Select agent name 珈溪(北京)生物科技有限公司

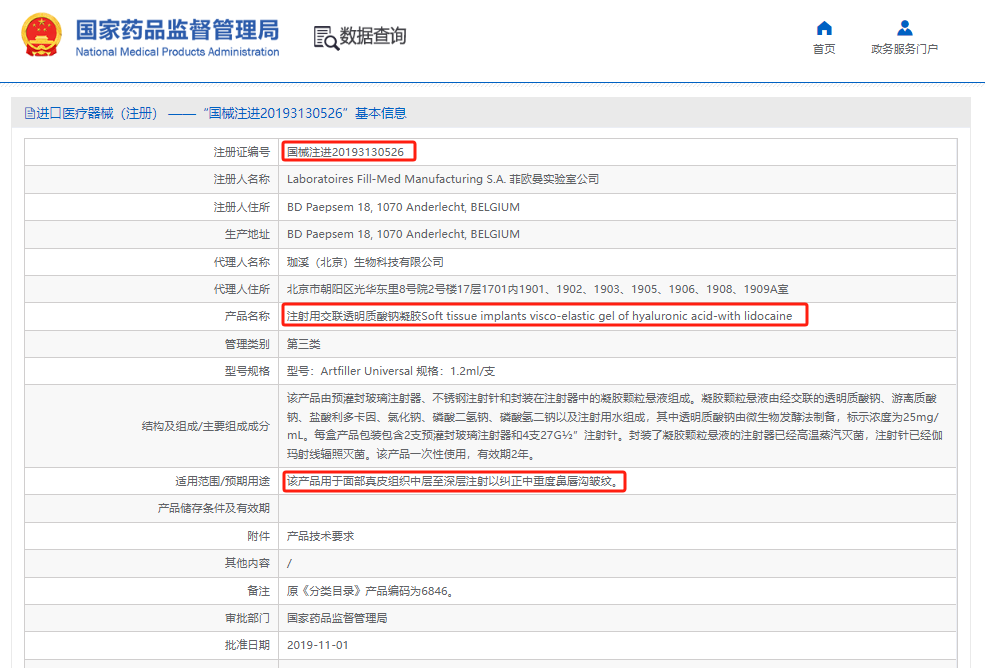[x=366, y=262]
